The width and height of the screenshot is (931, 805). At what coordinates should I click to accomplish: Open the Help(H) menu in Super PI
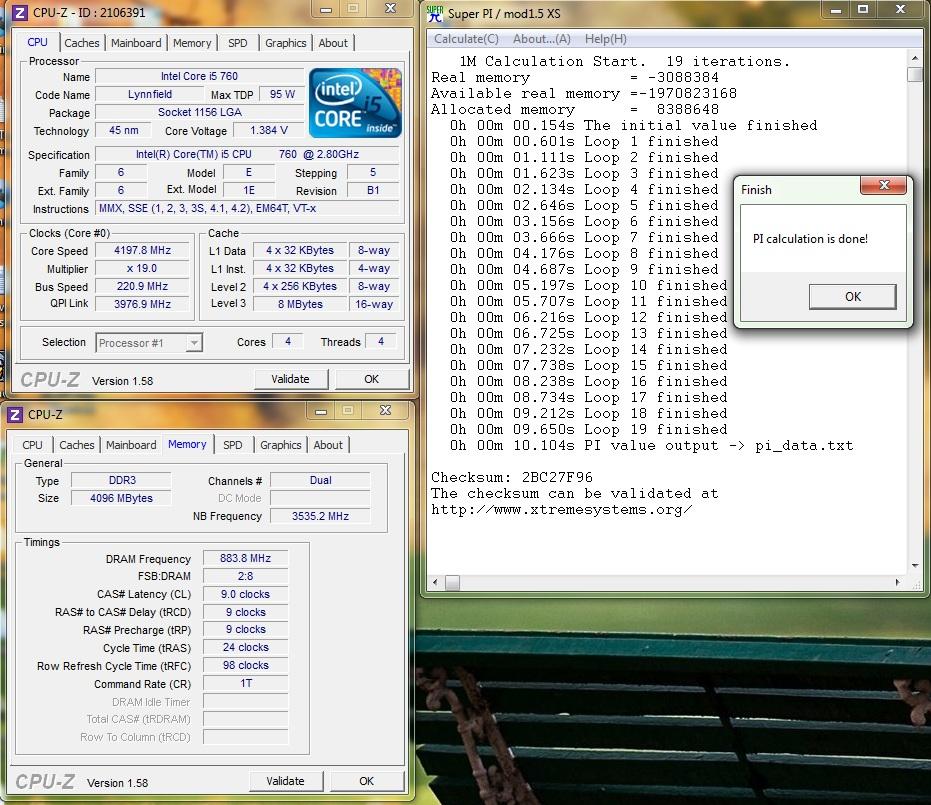click(x=606, y=39)
